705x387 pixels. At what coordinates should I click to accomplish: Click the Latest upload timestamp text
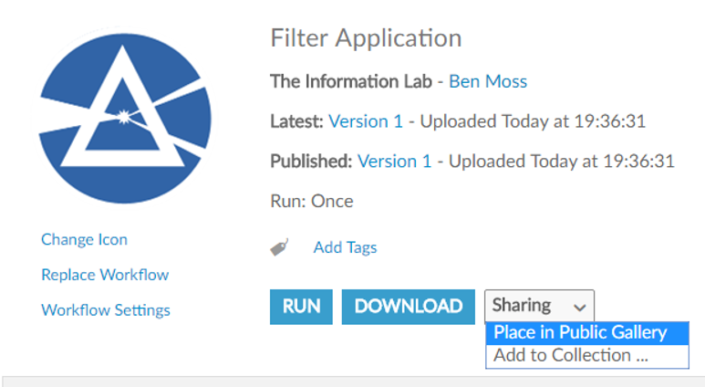[533, 121]
